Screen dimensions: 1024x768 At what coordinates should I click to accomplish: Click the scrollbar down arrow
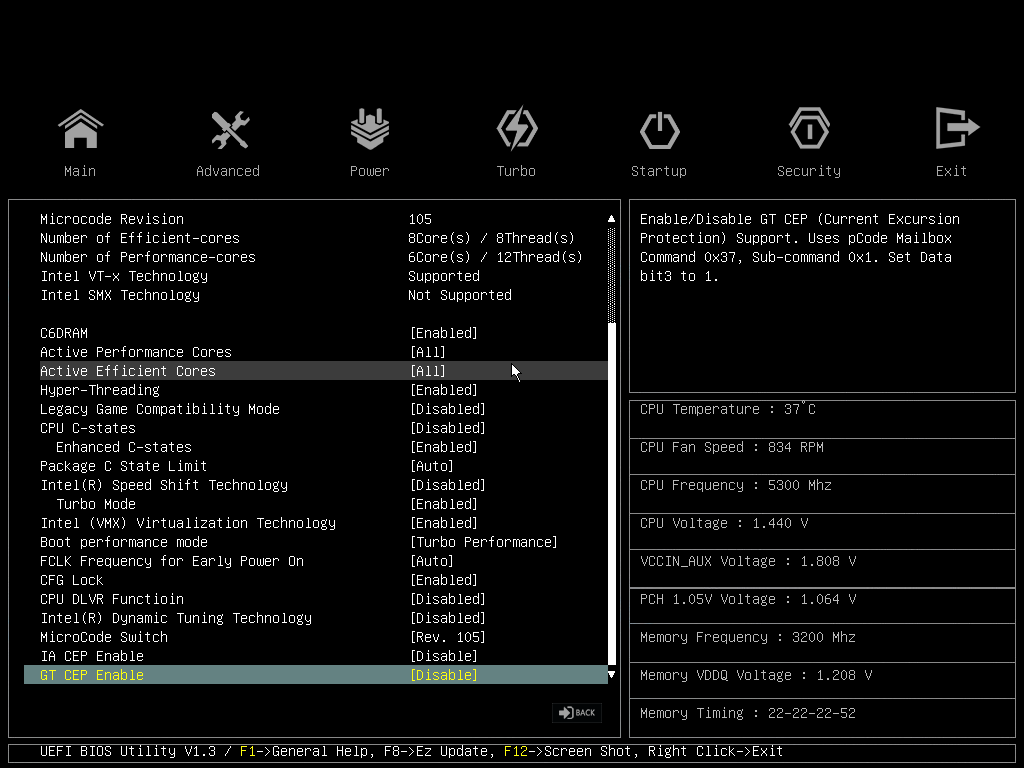point(612,675)
